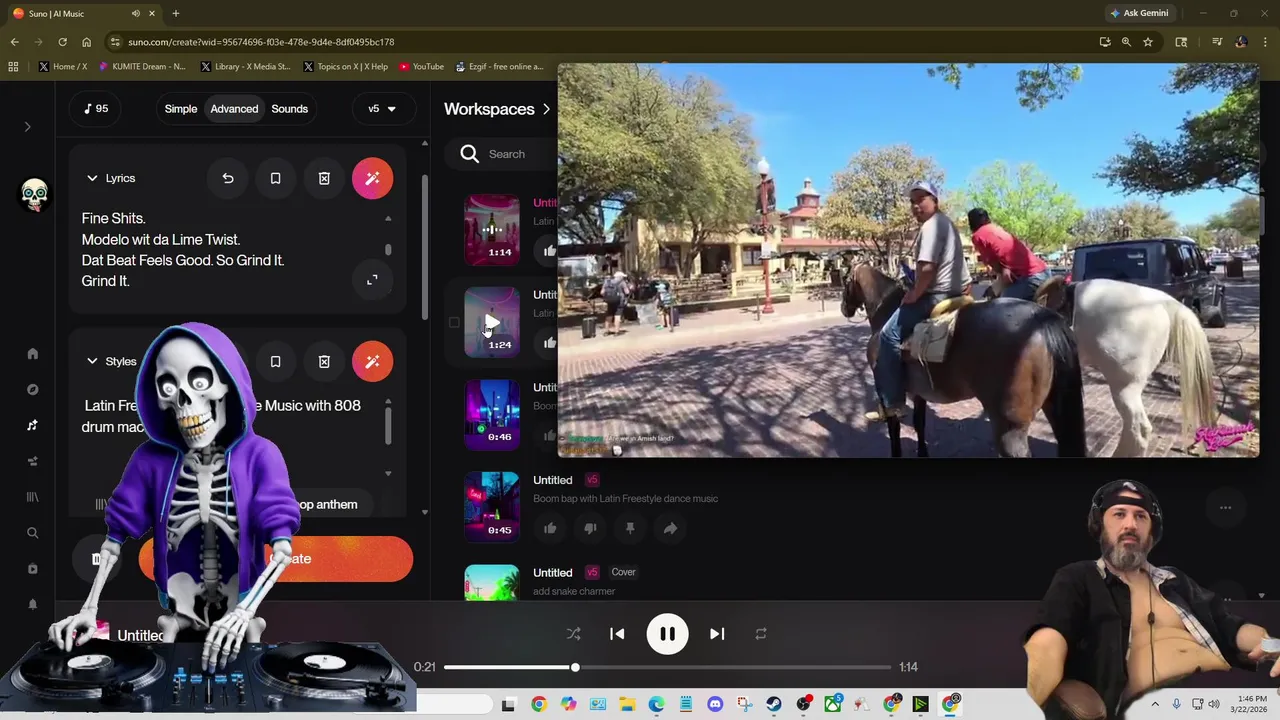
Task: Open more options for Boom bap song
Action: [1225, 508]
